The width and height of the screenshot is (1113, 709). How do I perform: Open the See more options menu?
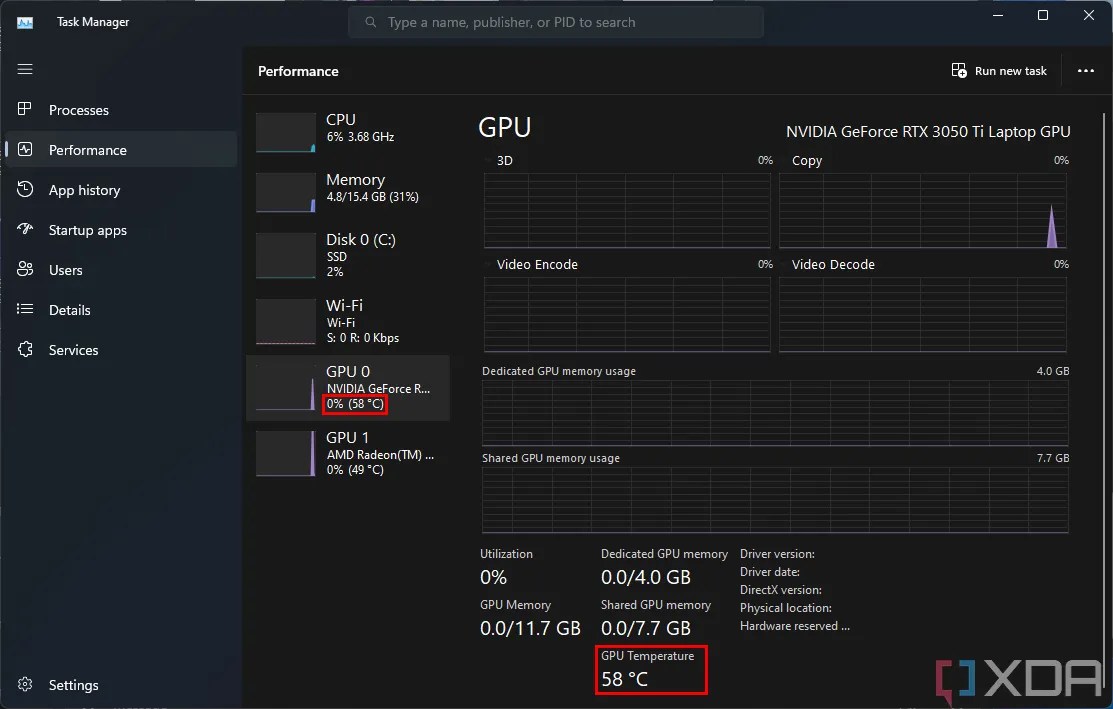[1085, 70]
